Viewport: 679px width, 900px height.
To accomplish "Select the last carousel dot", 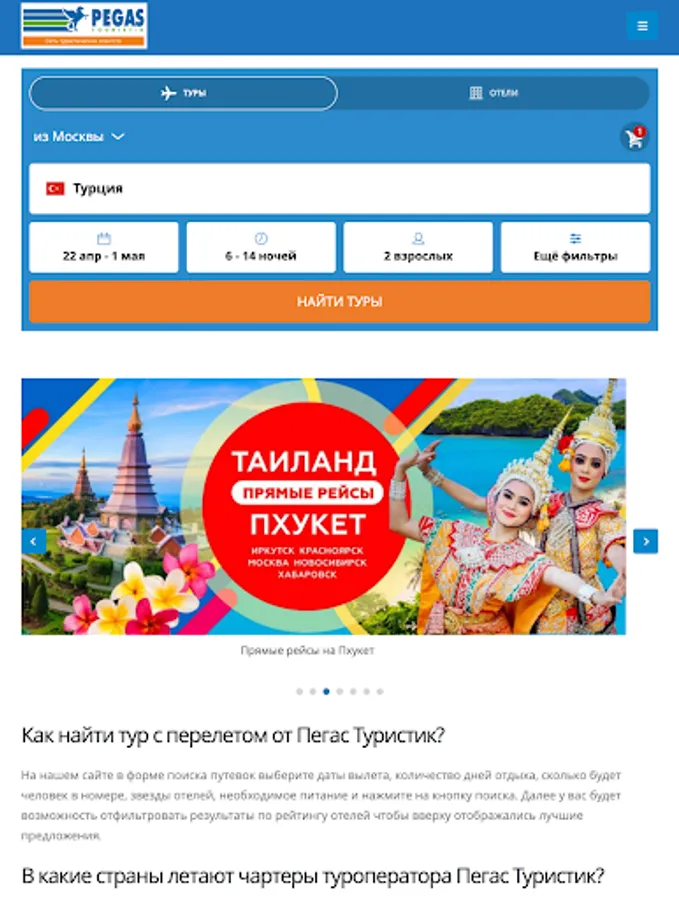I will click(380, 692).
